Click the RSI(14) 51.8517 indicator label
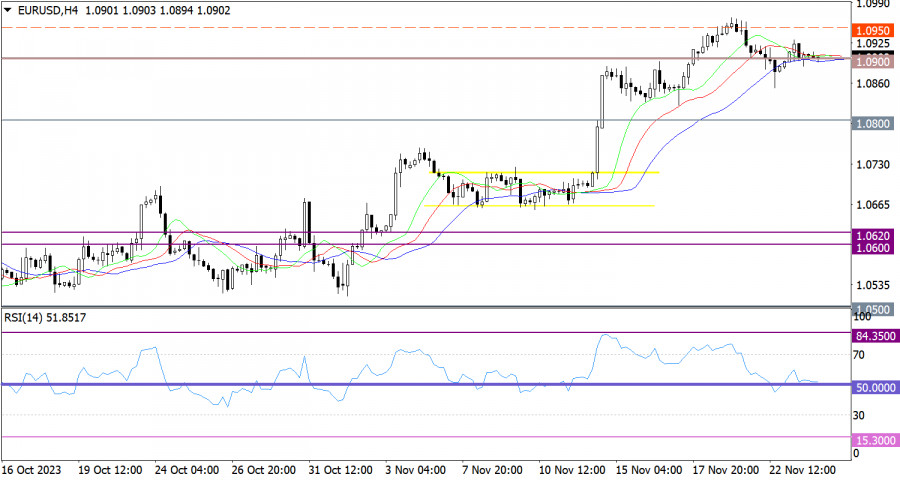The height and width of the screenshot is (480, 900). tap(45, 317)
